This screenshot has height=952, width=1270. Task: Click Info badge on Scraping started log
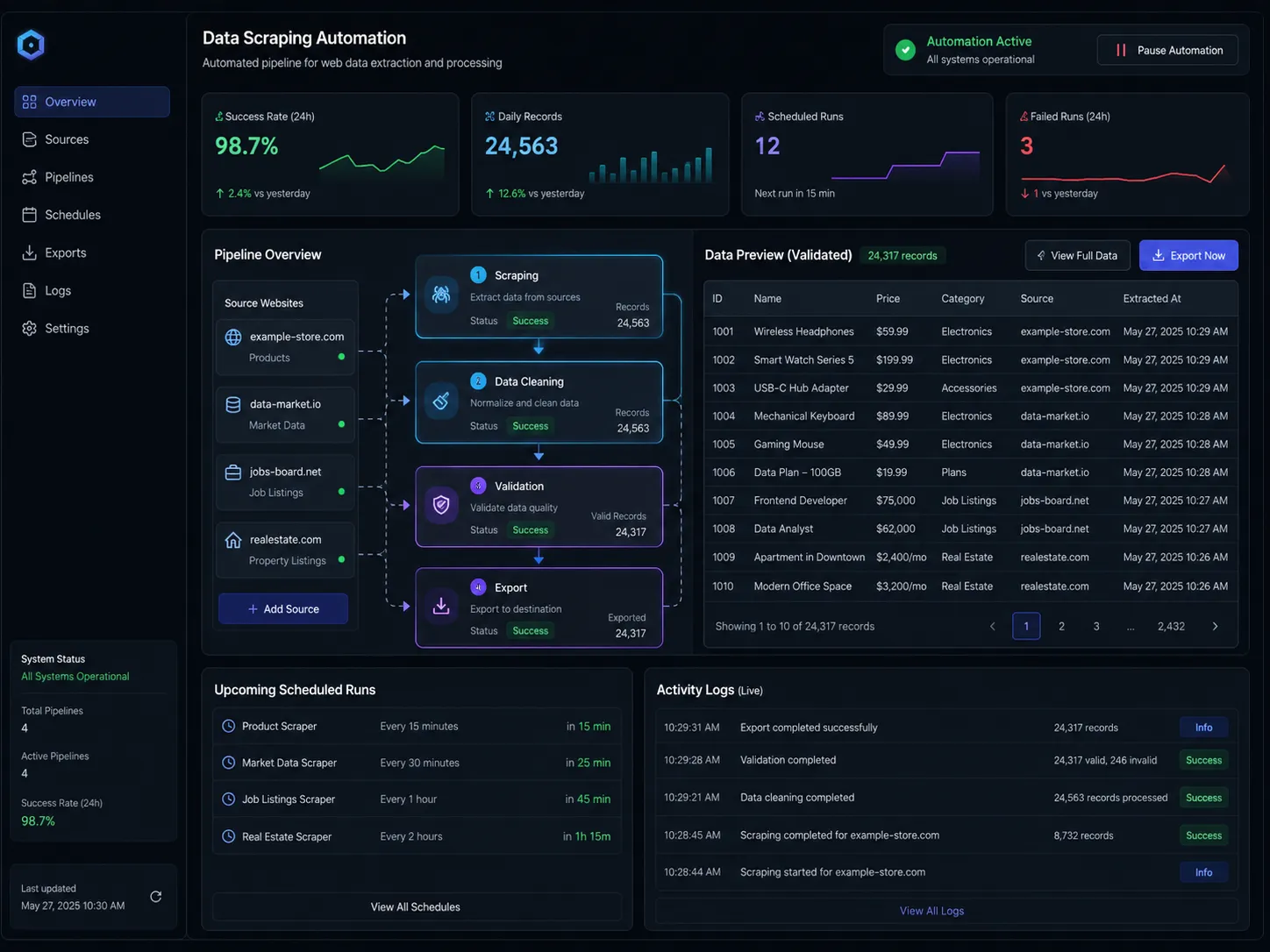point(1203,872)
